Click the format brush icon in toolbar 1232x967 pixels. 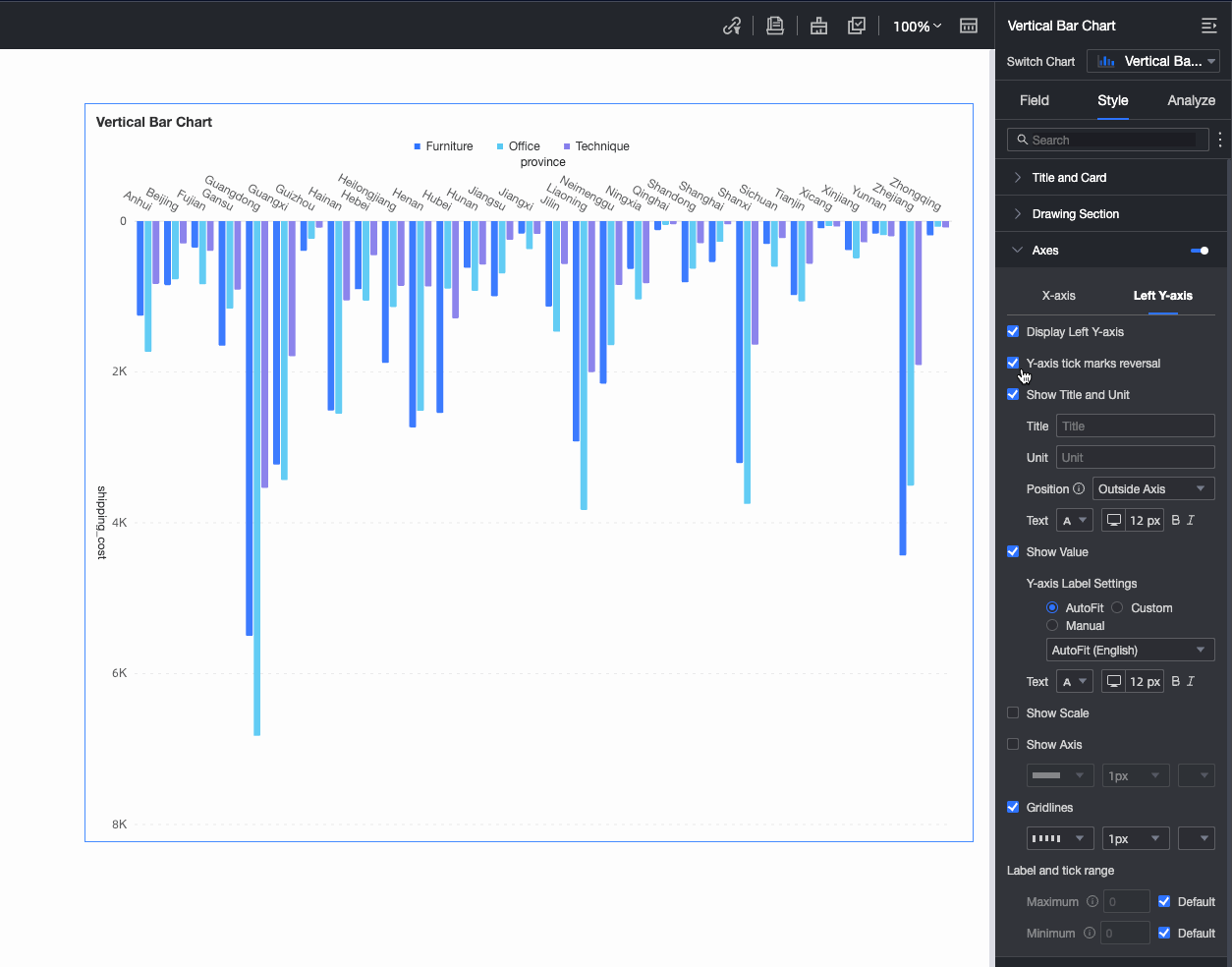coord(818,27)
